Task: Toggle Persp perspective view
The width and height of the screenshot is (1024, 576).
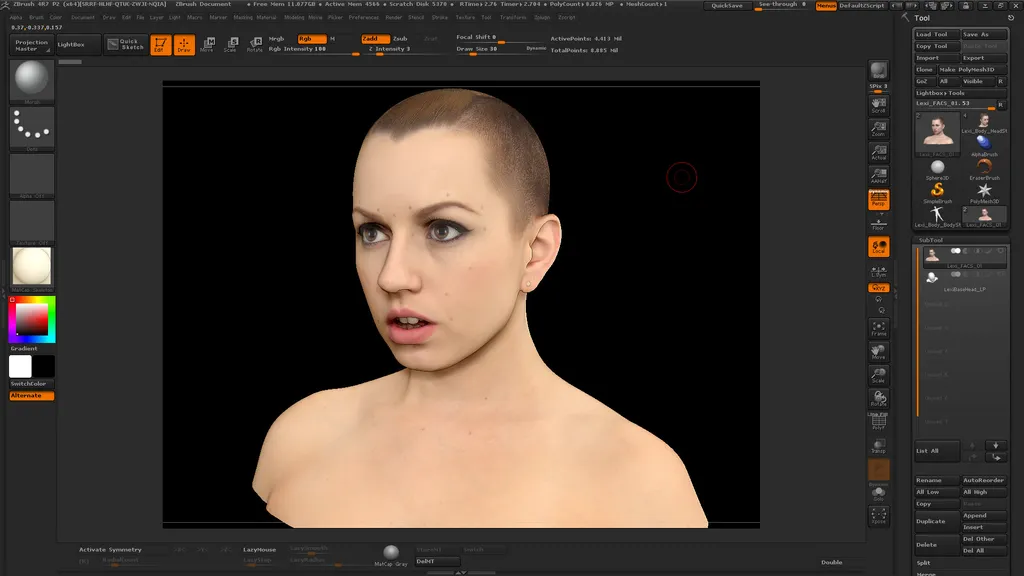Action: pyautogui.click(x=878, y=200)
